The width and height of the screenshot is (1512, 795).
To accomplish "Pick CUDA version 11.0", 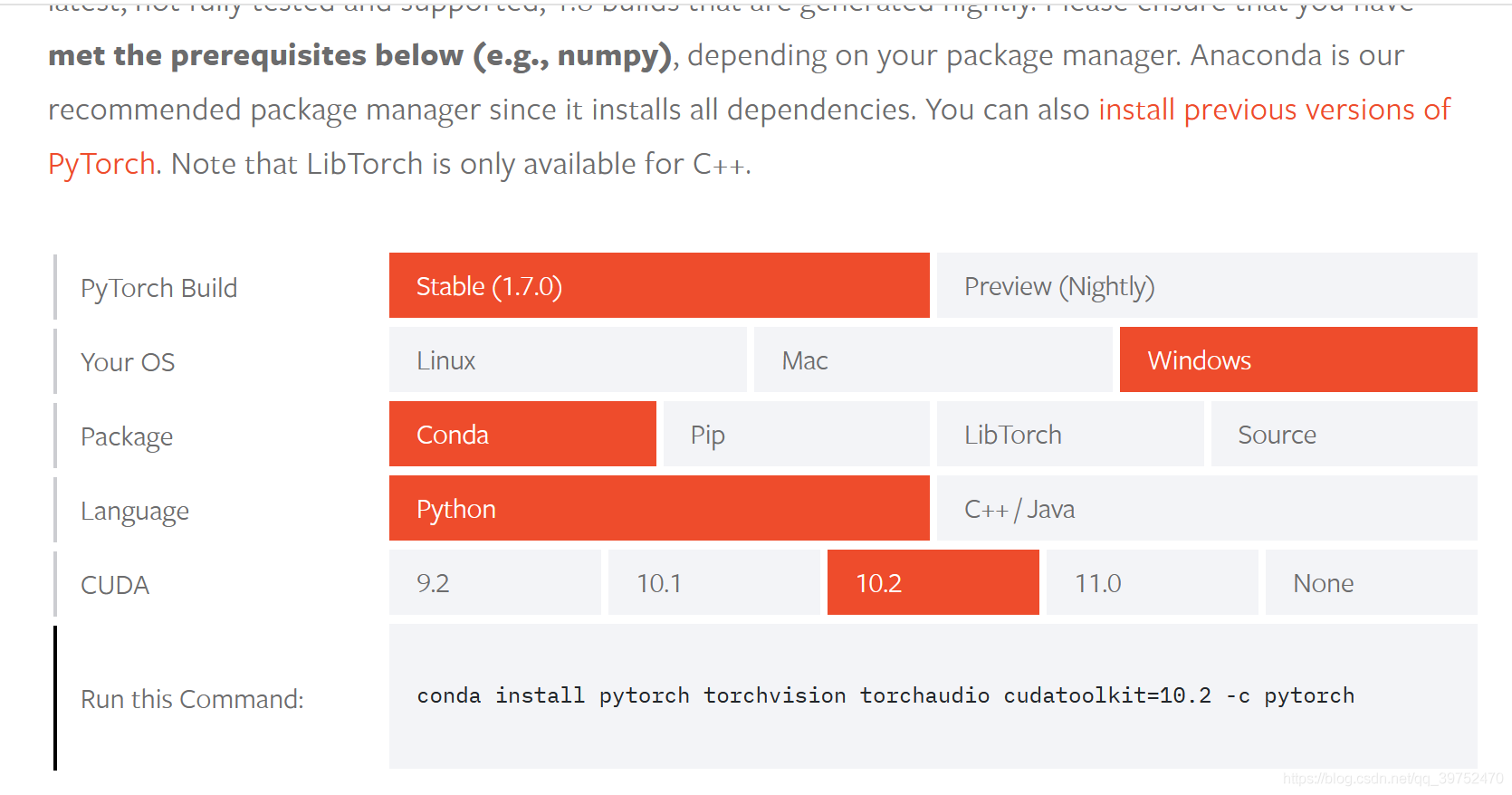I will 1153,582.
